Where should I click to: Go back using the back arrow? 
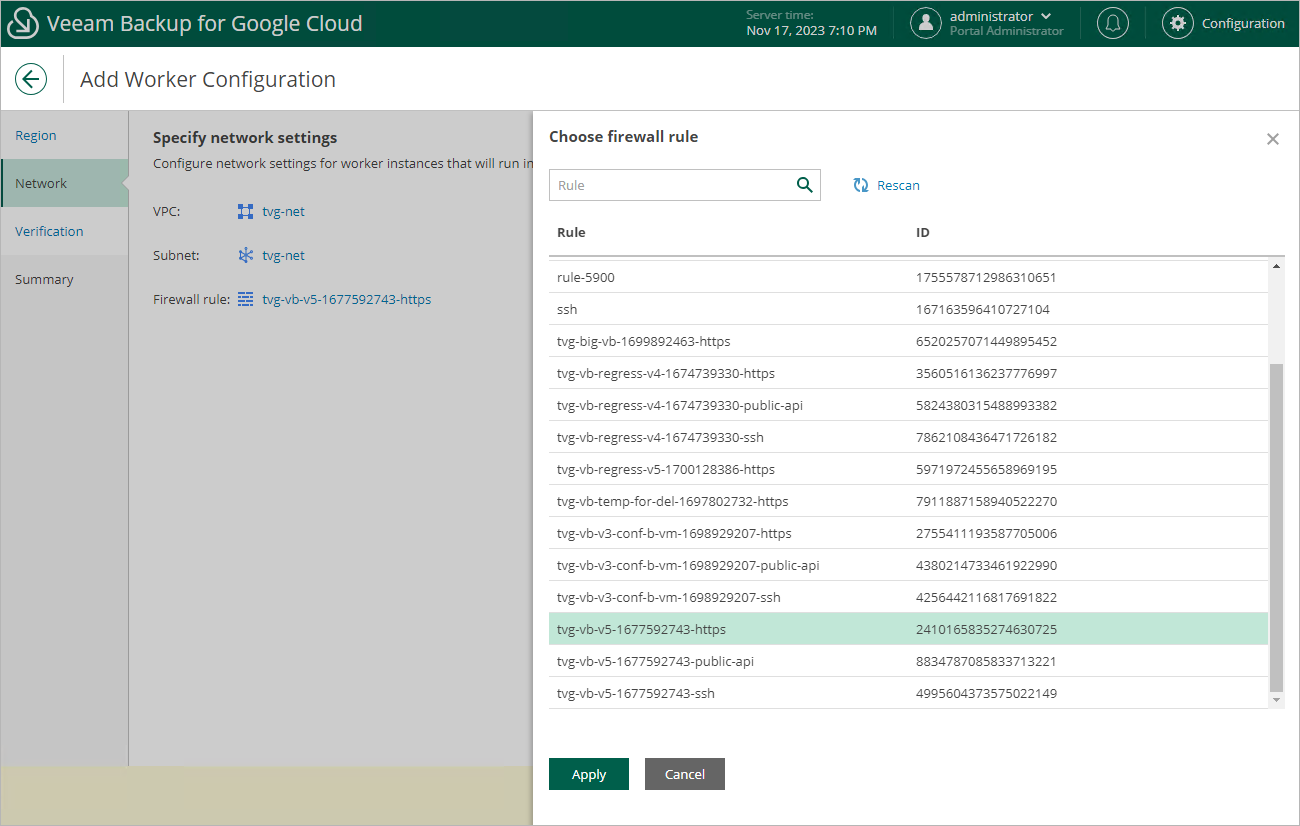(31, 80)
